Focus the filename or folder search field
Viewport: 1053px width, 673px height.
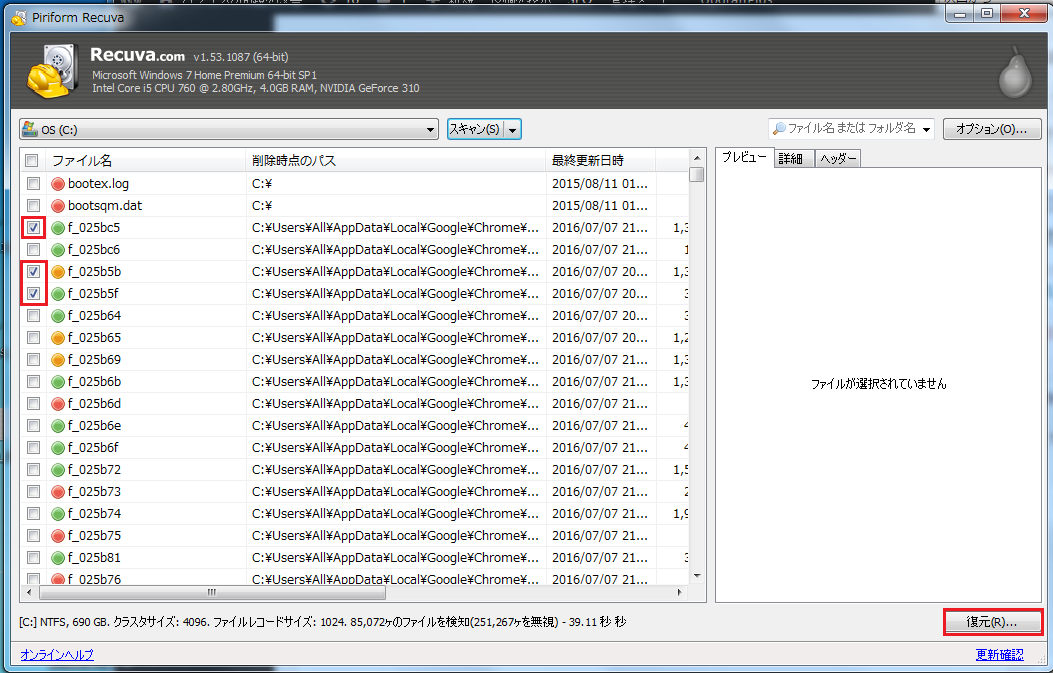[851, 128]
